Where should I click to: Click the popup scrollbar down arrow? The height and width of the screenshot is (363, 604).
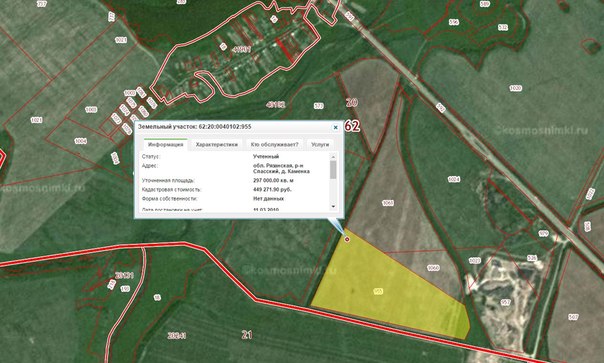(x=333, y=207)
